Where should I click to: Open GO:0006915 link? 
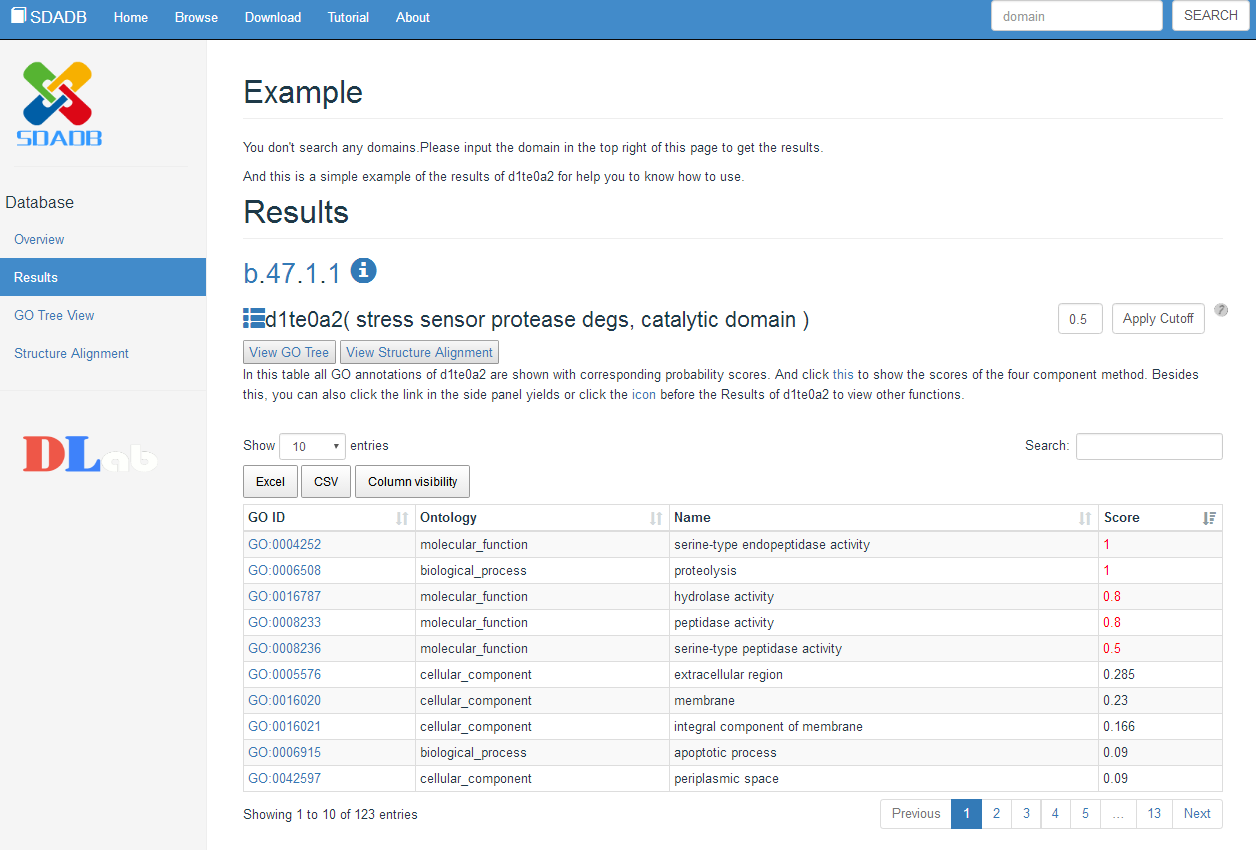click(x=285, y=753)
